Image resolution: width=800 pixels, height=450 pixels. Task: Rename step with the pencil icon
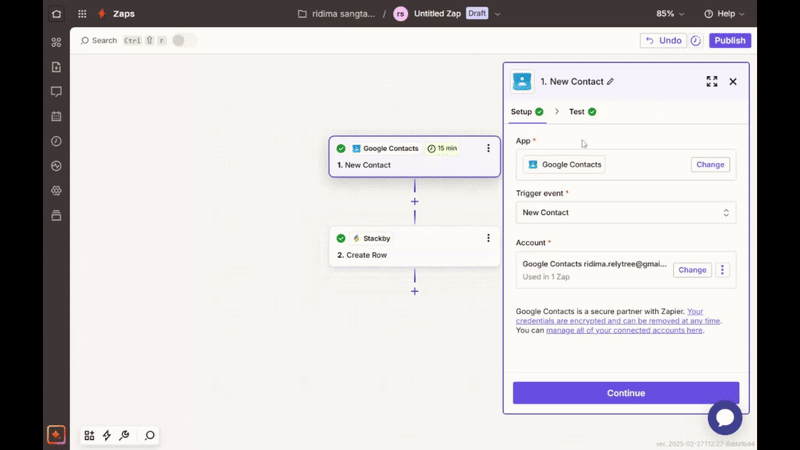click(x=610, y=82)
